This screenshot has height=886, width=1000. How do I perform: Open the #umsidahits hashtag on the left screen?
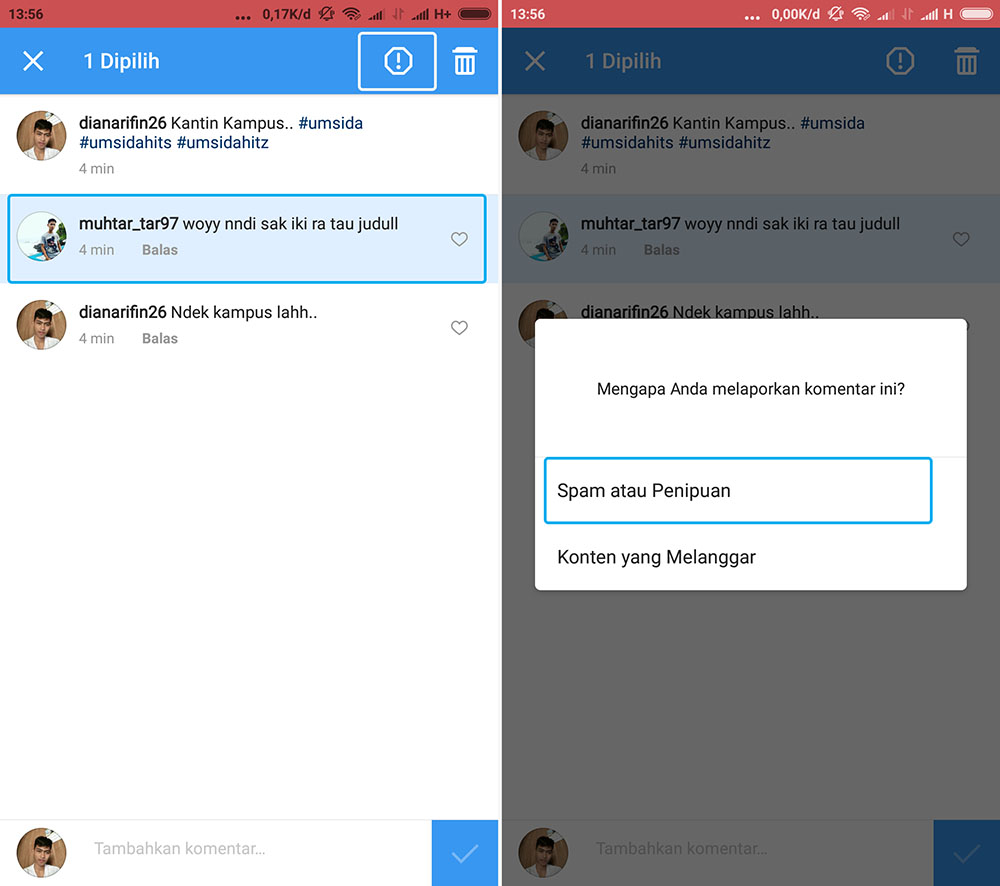coord(125,143)
